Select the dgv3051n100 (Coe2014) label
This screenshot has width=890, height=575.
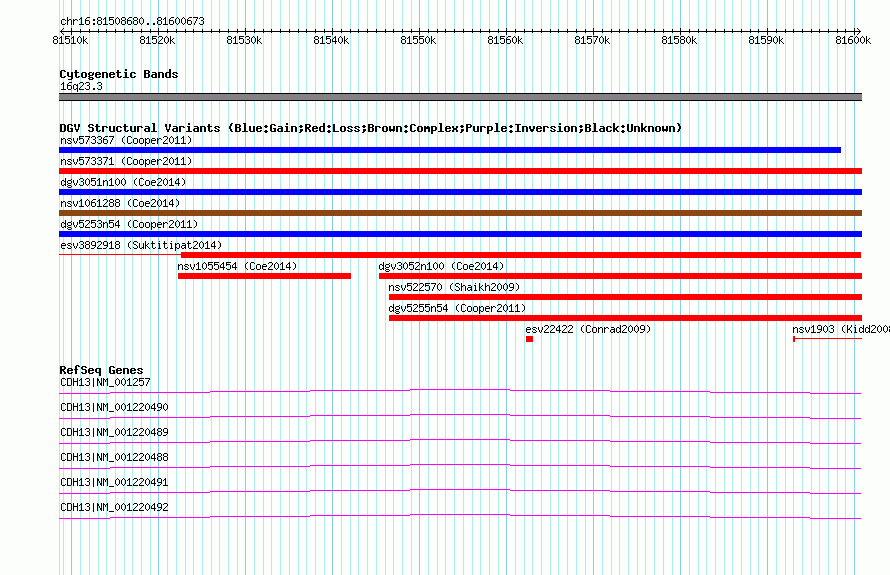click(123, 182)
